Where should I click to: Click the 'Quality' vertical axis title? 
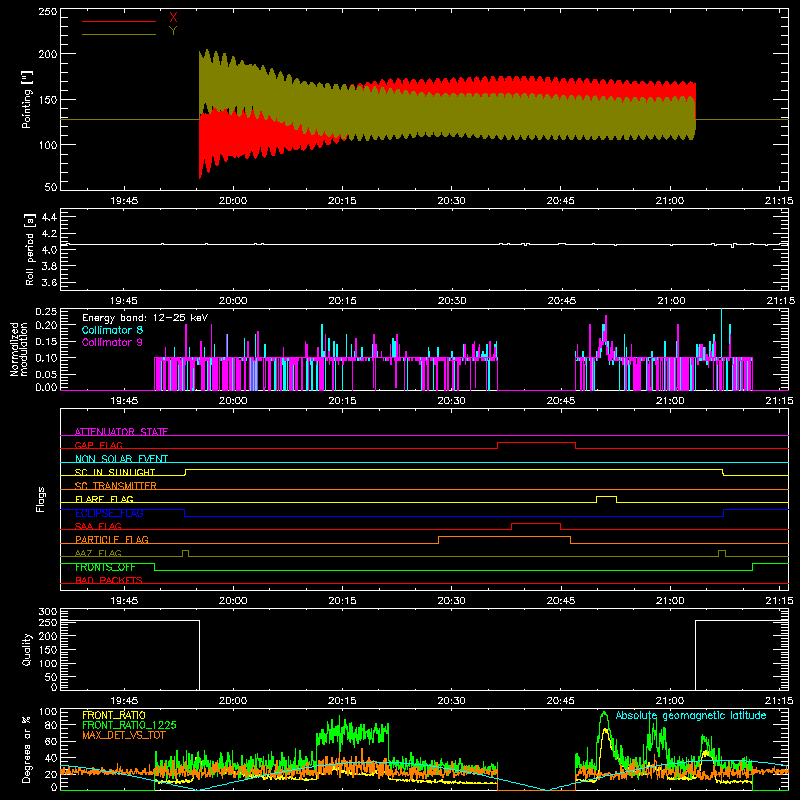(27, 649)
